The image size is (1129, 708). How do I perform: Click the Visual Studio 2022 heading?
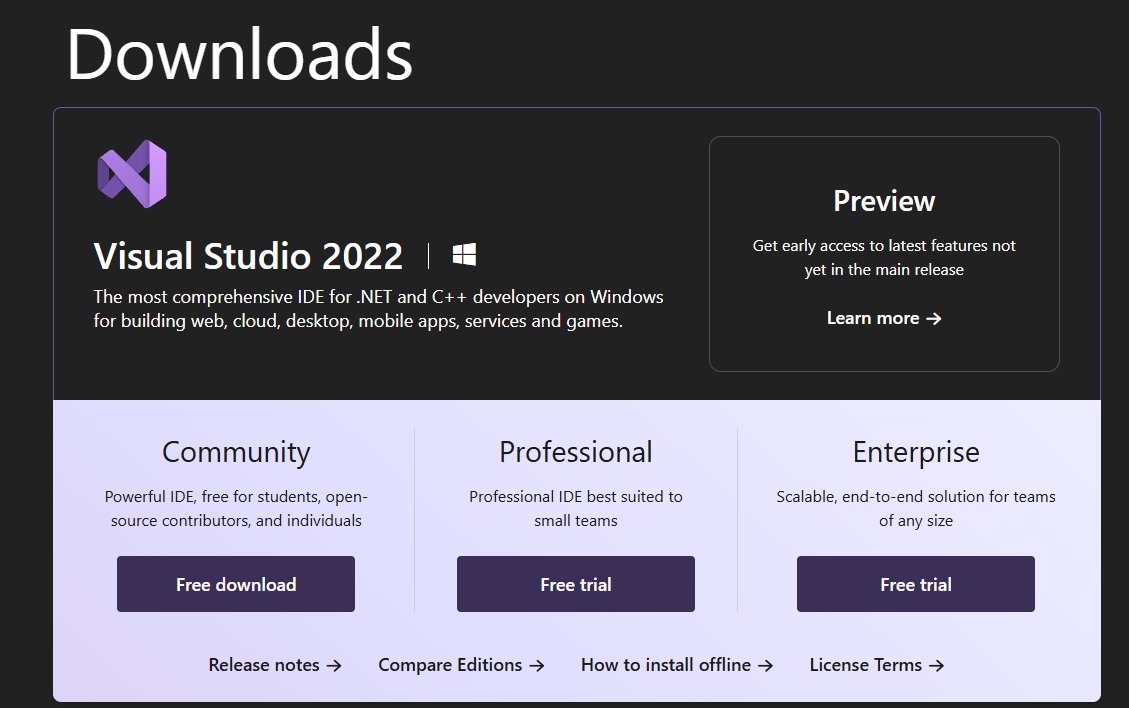(x=248, y=256)
